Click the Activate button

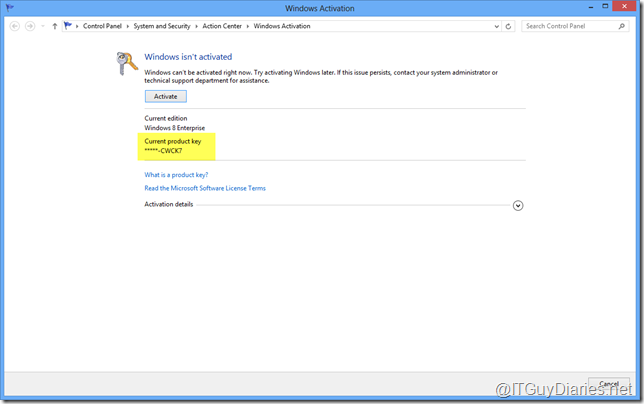(x=166, y=96)
